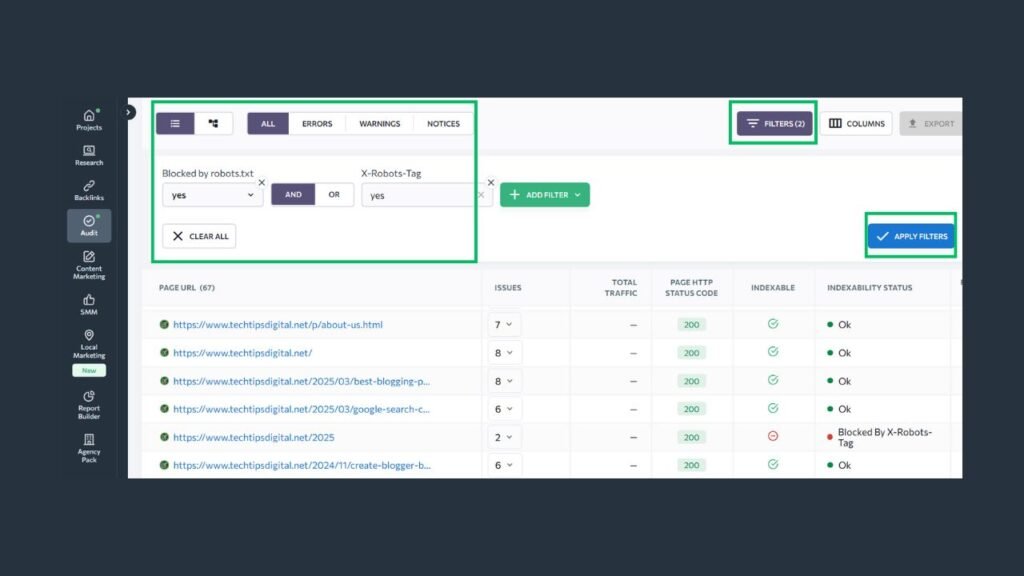
Task: Remove the X-Robots-Tag filter
Action: coord(491,183)
